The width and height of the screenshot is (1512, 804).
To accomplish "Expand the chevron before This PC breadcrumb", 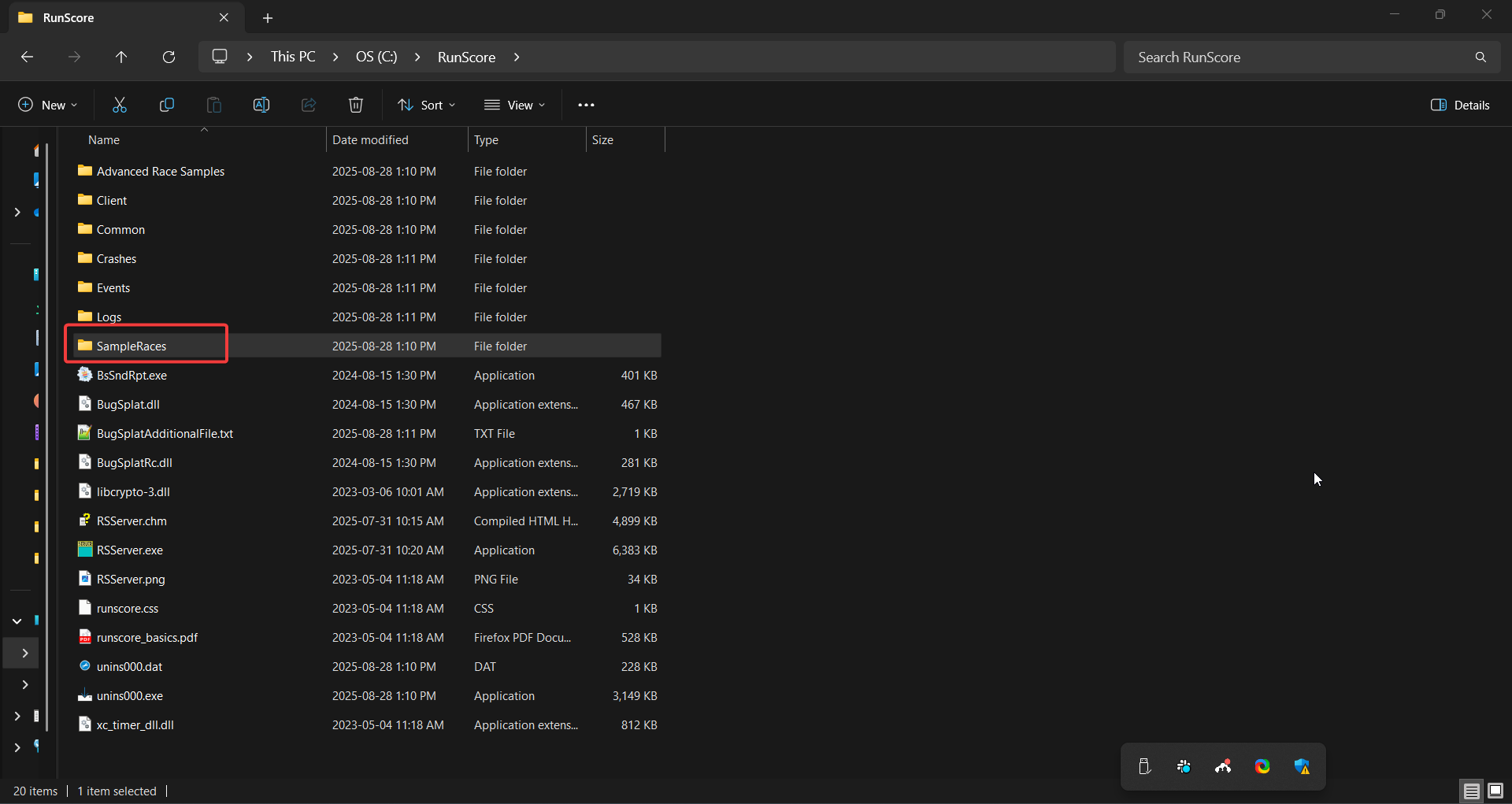I will click(x=250, y=57).
